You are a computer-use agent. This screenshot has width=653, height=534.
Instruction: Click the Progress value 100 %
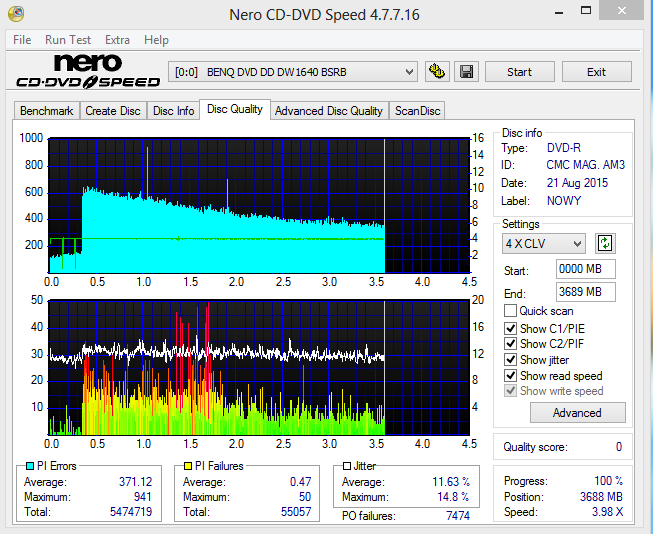pyautogui.click(x=608, y=481)
